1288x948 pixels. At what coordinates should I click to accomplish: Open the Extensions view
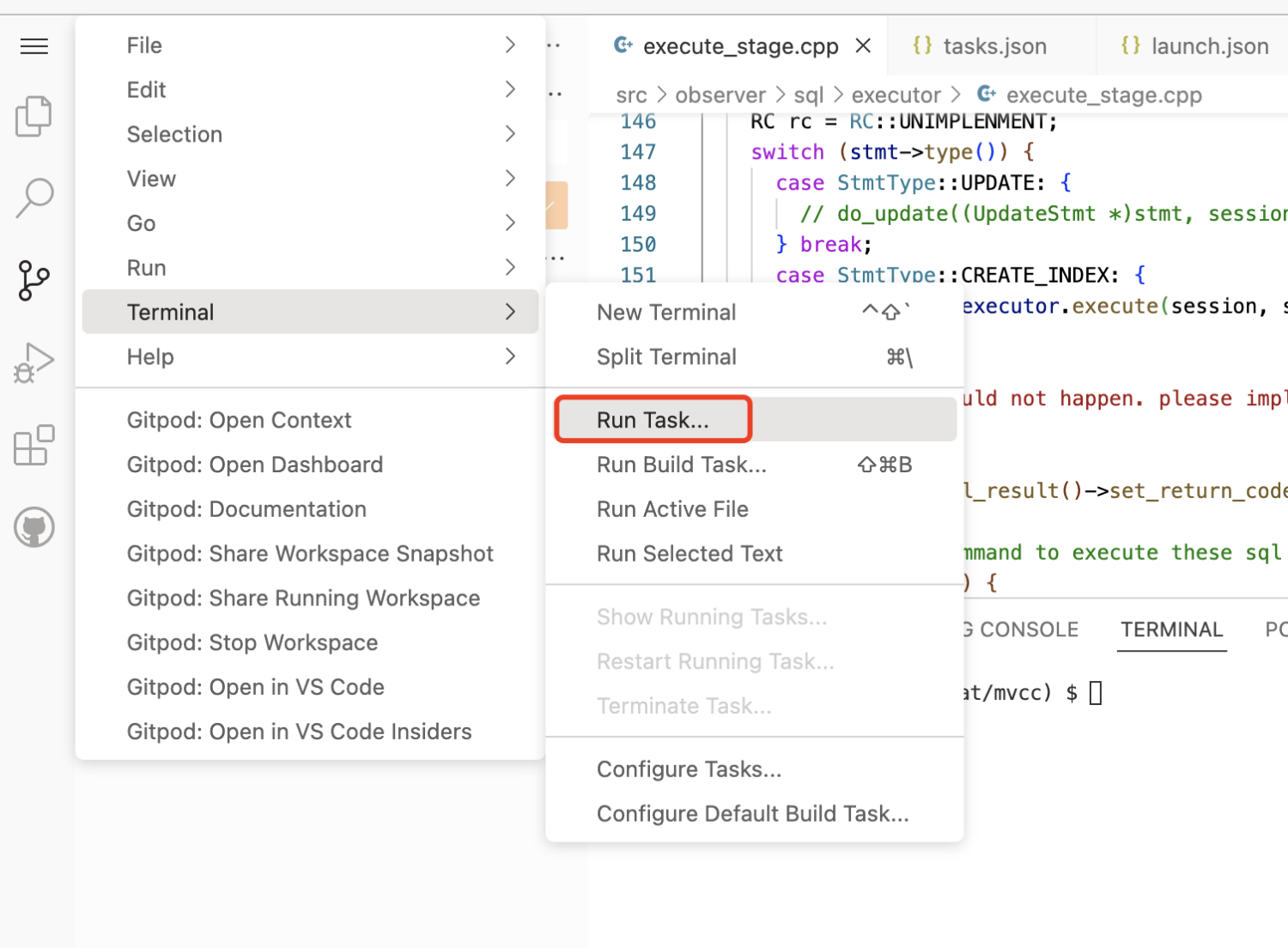click(x=34, y=446)
